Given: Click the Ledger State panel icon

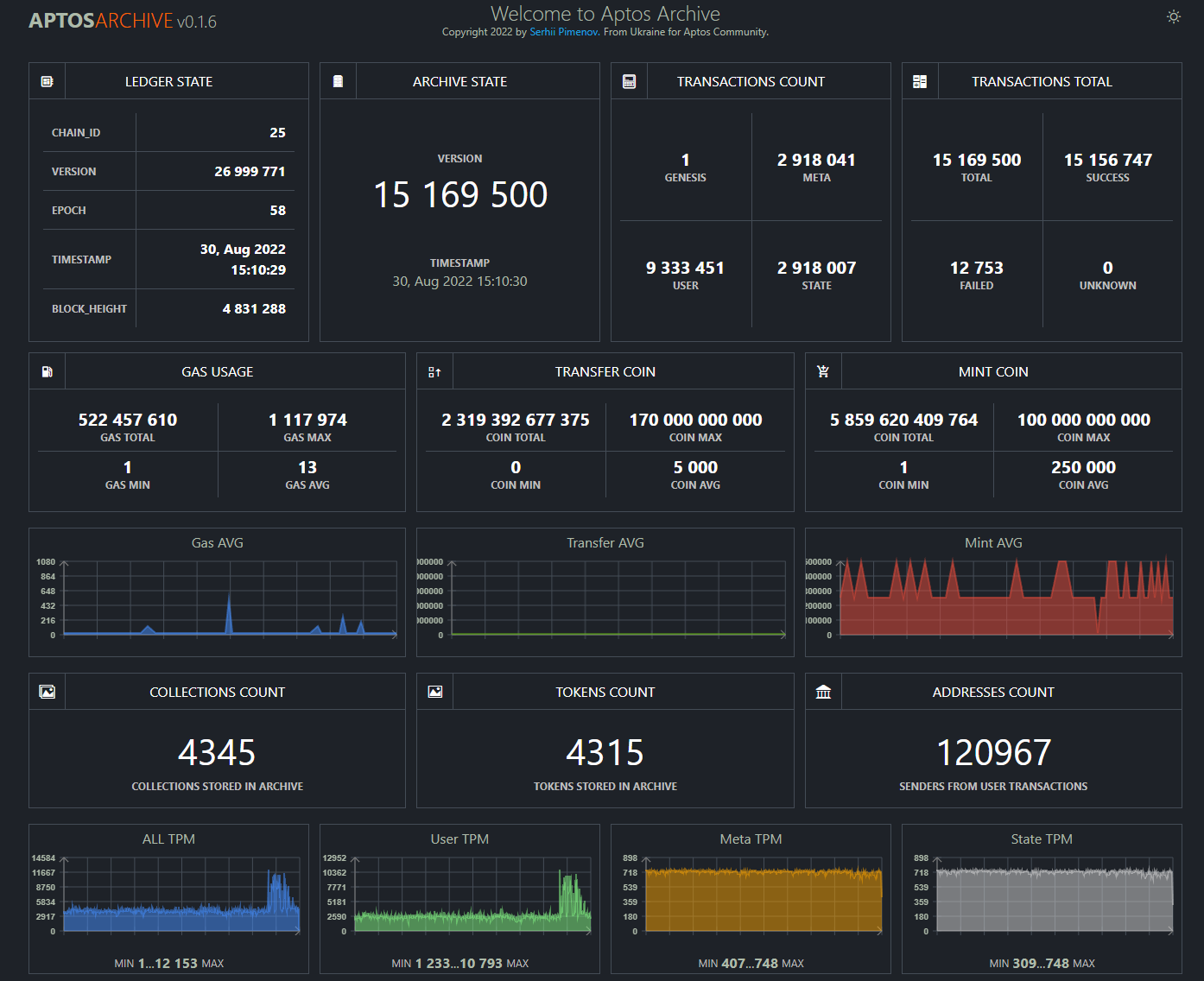Looking at the screenshot, I should (47, 81).
